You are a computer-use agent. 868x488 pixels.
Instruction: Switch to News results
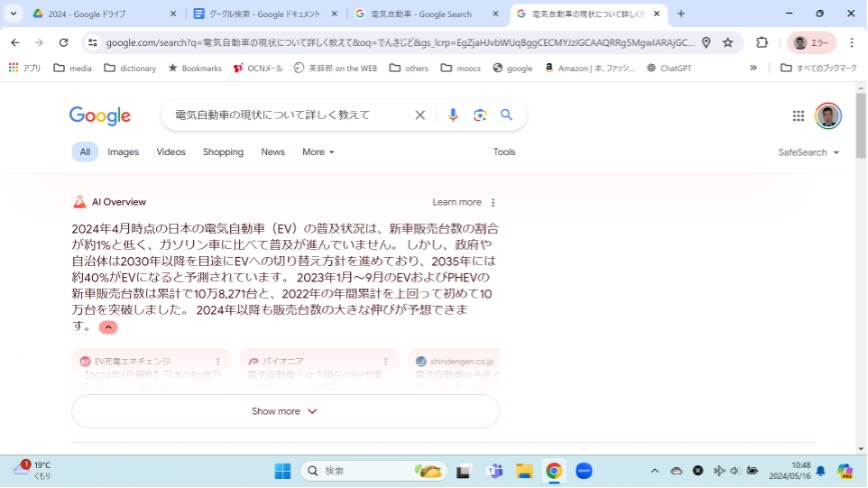[x=273, y=152]
